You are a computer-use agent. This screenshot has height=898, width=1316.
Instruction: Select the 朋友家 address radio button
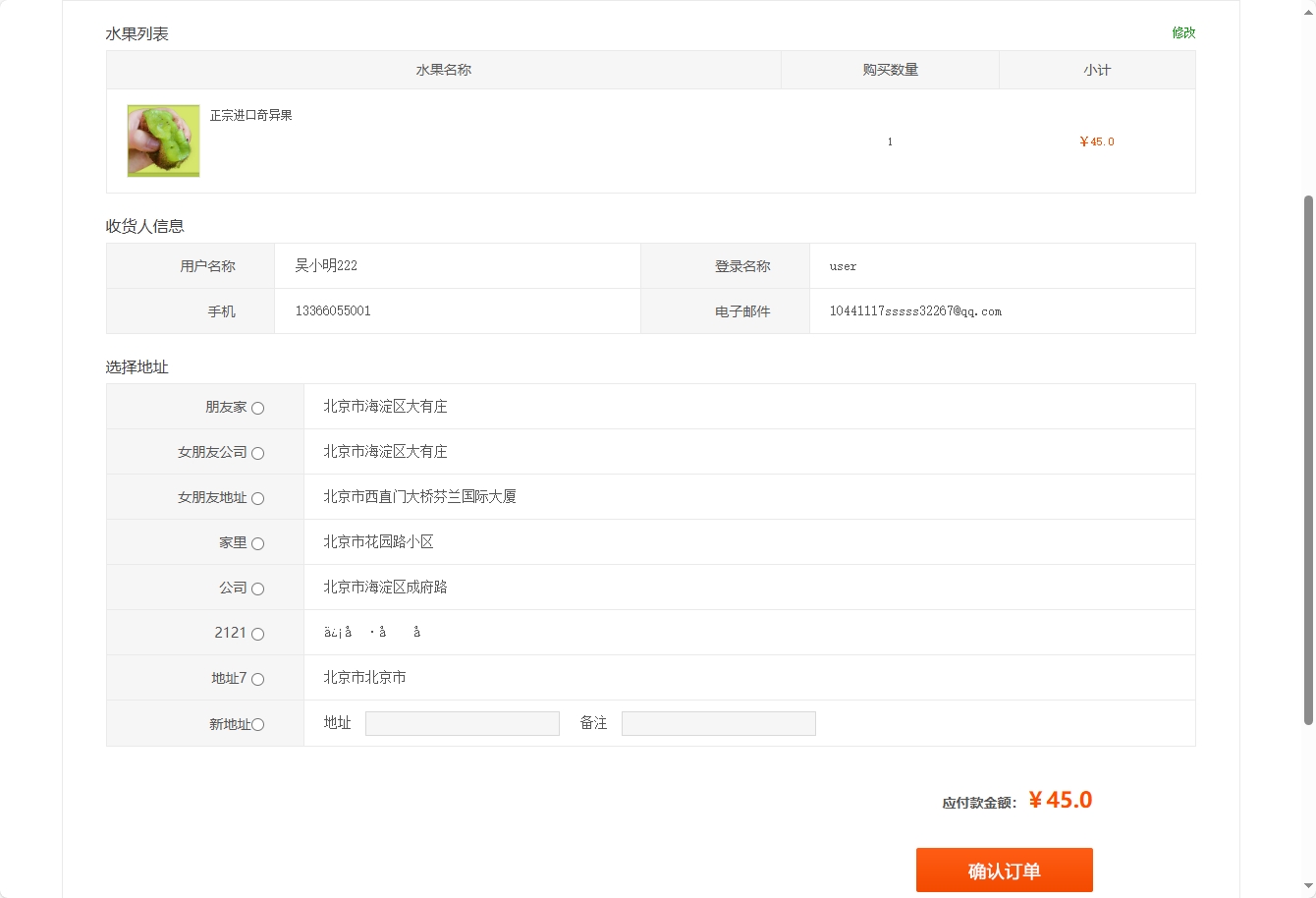[x=256, y=408]
